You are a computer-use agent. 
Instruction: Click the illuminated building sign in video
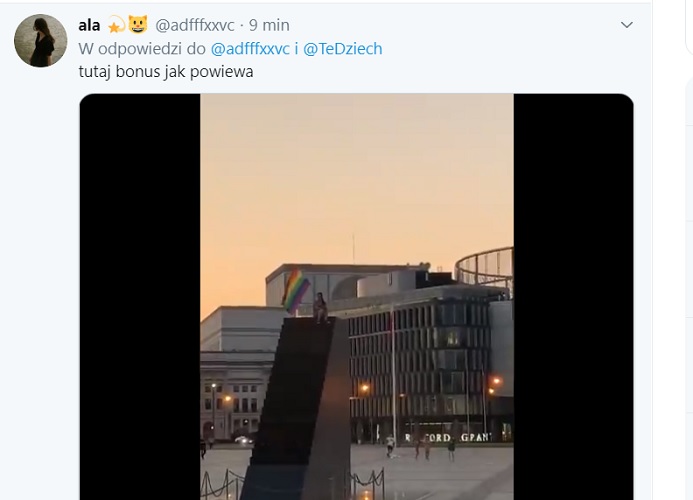click(447, 438)
